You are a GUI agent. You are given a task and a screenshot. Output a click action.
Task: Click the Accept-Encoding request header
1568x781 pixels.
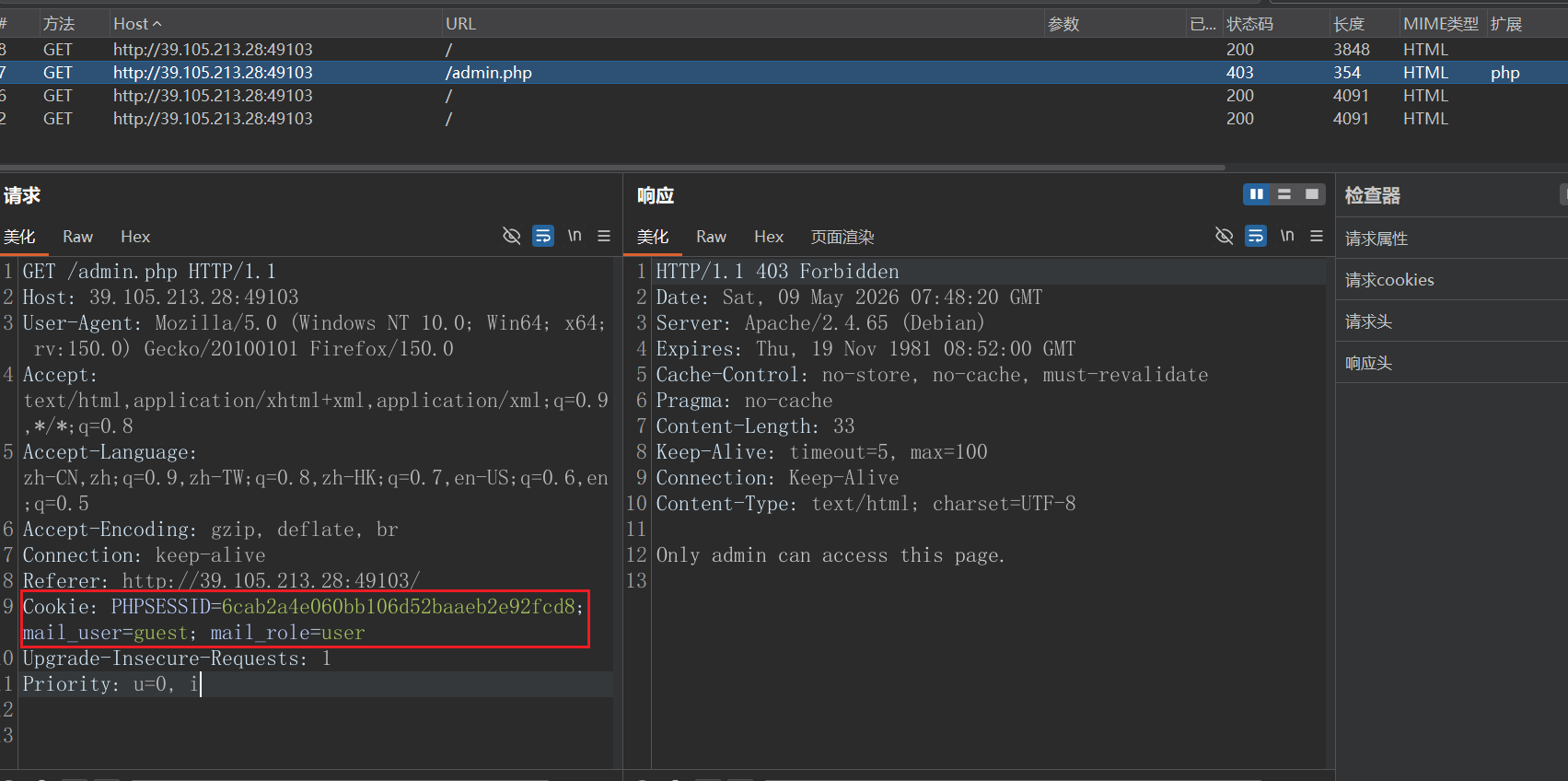[x=210, y=529]
